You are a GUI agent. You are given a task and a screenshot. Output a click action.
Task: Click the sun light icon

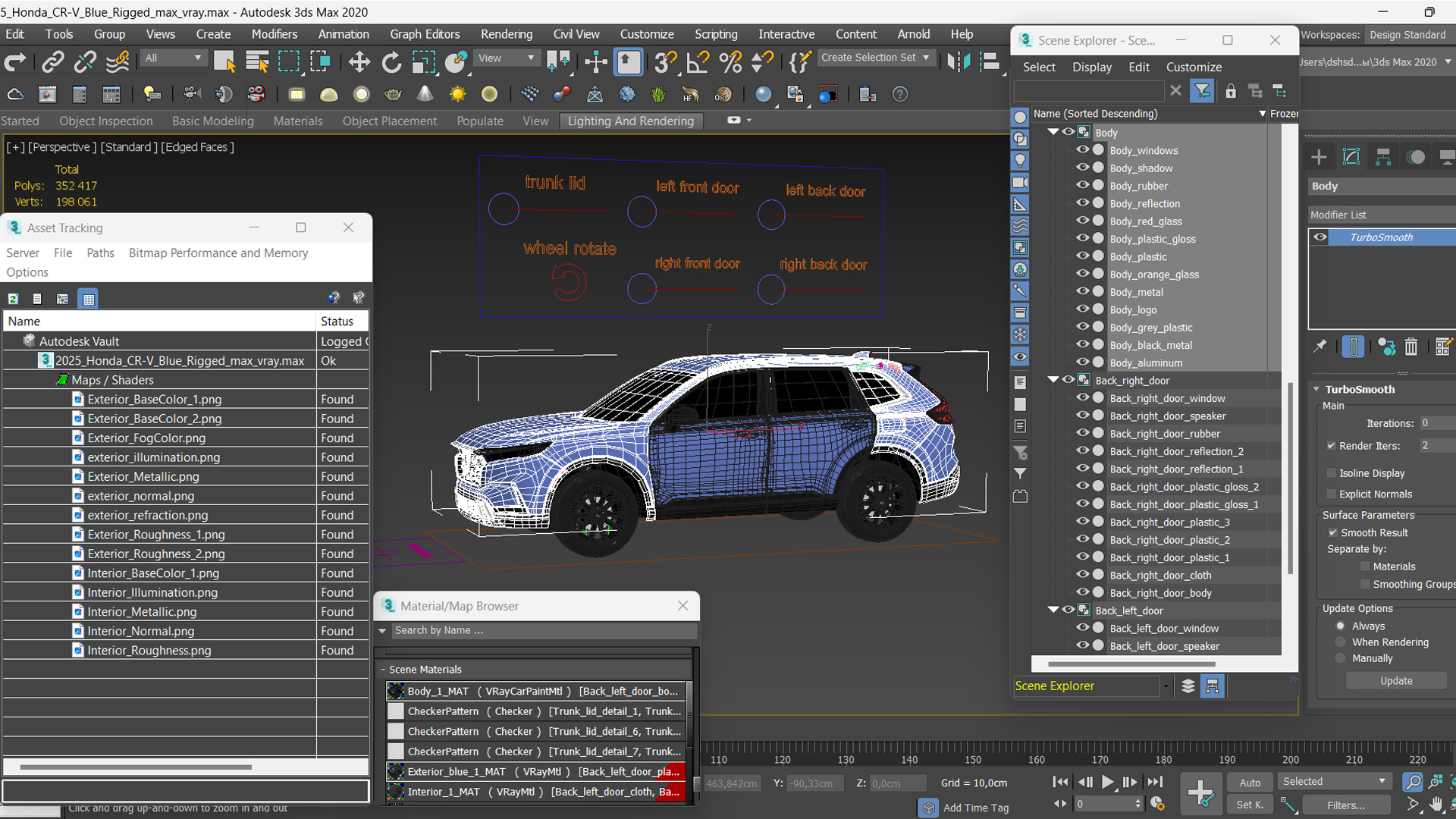point(457,94)
